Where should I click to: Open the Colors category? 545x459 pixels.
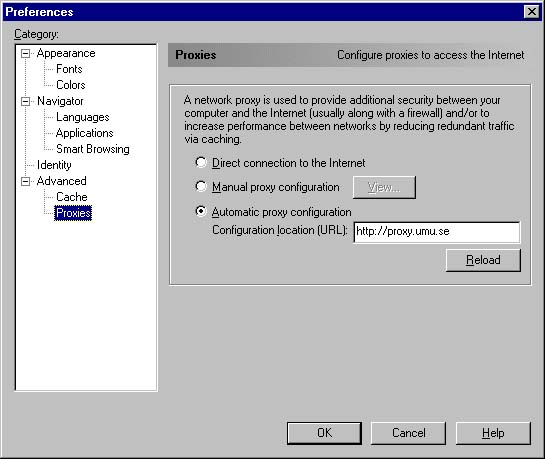(x=71, y=85)
